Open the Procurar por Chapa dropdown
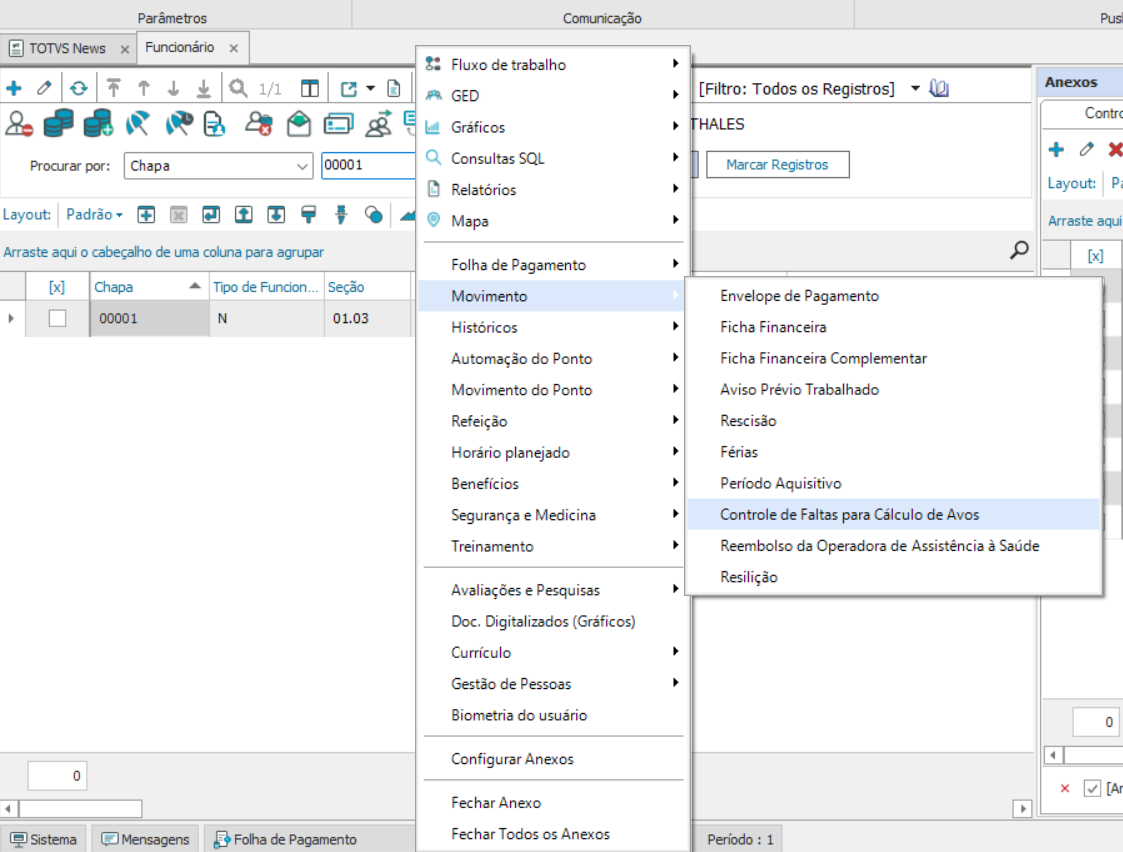 coord(302,166)
